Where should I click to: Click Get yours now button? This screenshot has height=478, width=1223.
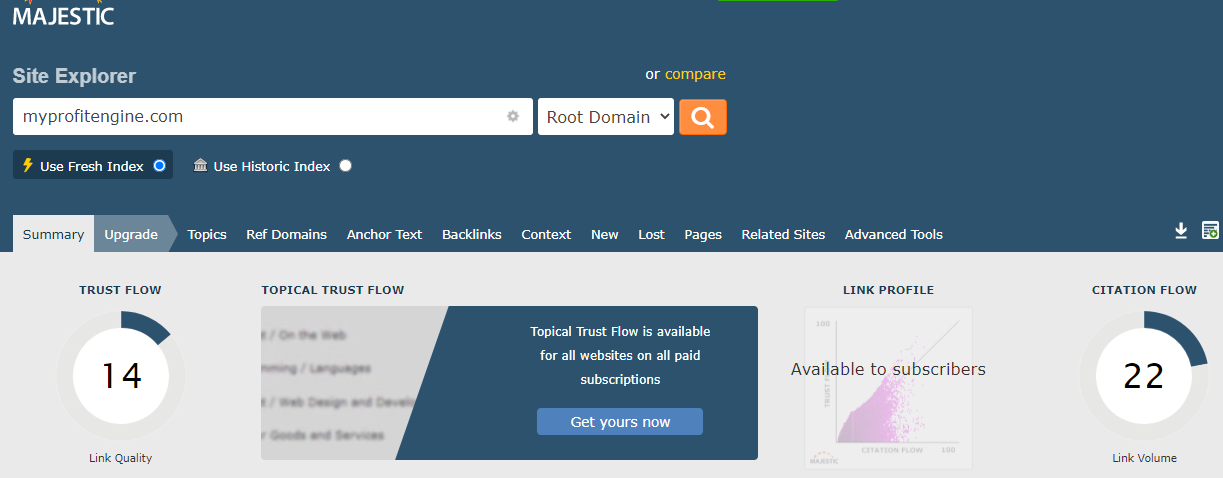click(x=620, y=422)
